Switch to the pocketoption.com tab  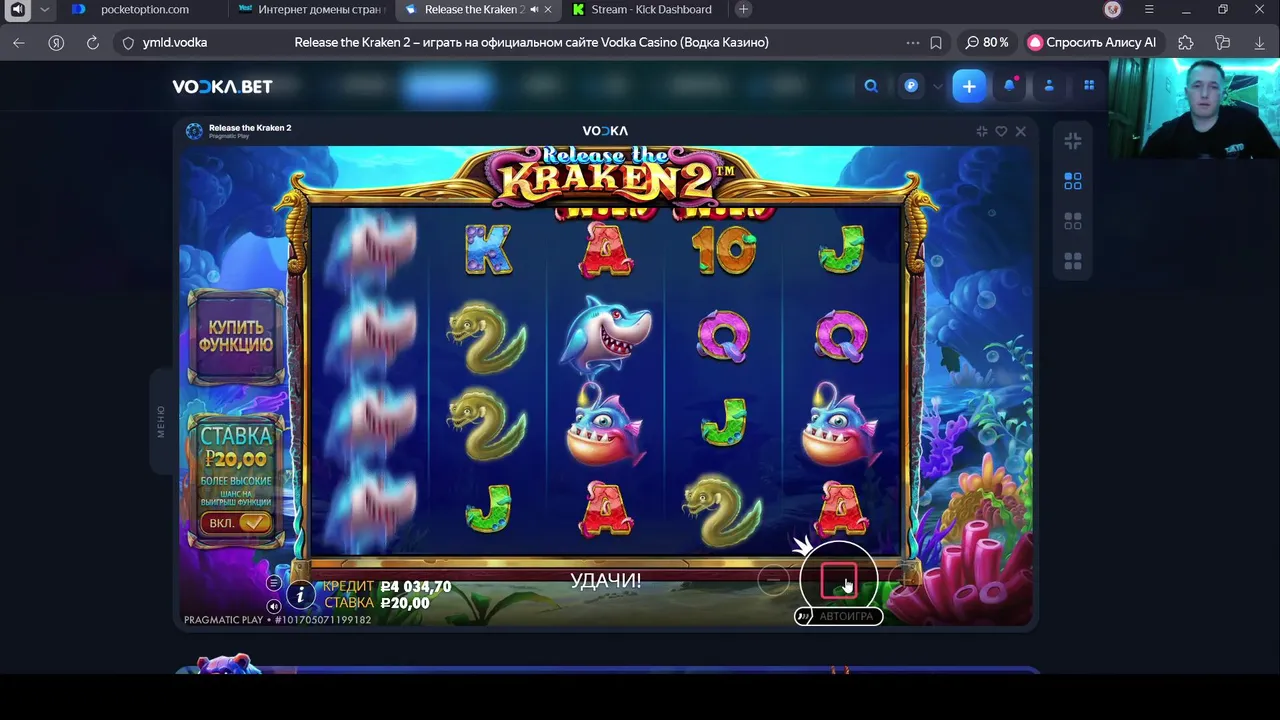(145, 9)
